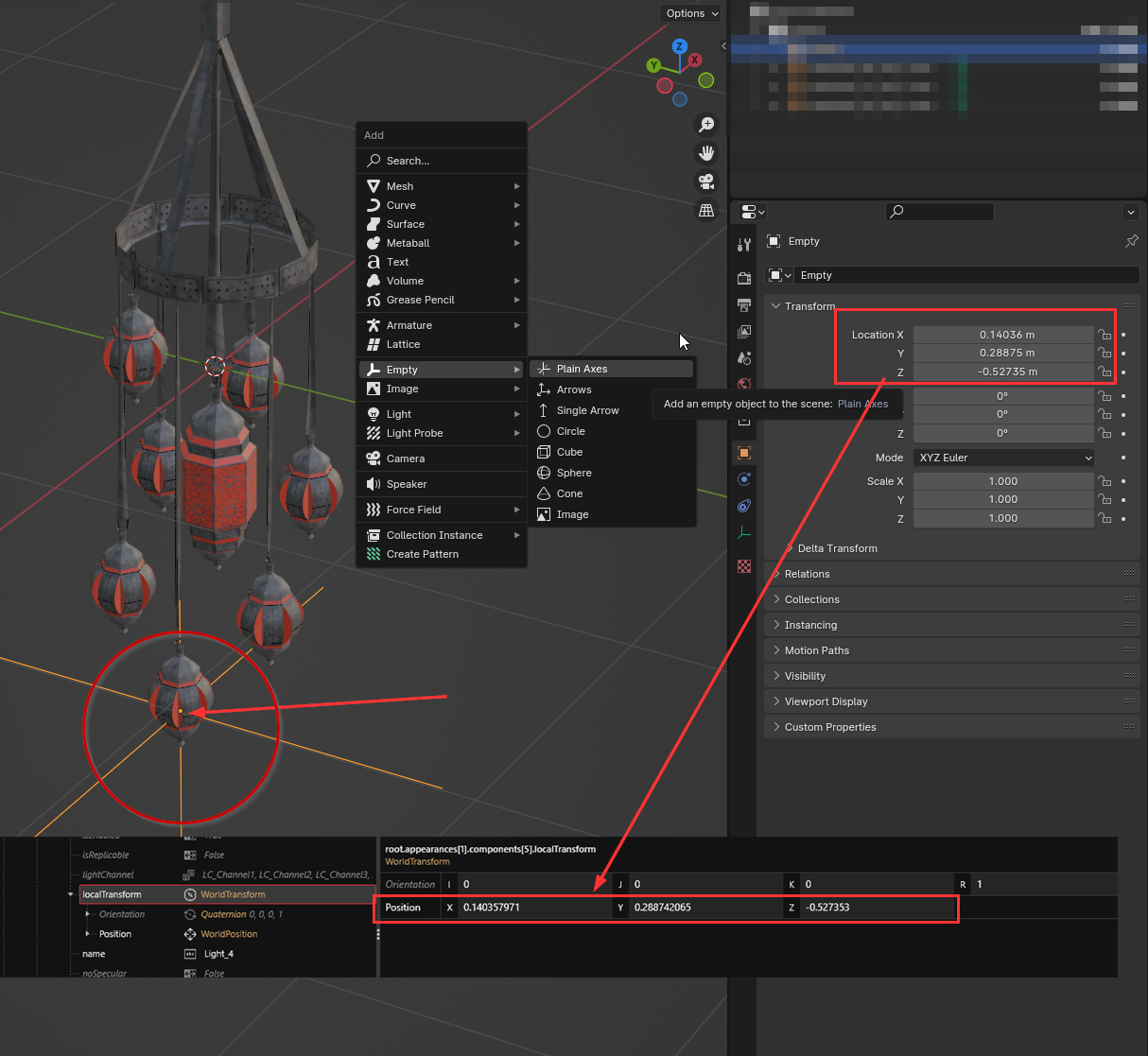The width and height of the screenshot is (1148, 1056).
Task: Open the Texture properties checker icon
Action: tap(744, 566)
